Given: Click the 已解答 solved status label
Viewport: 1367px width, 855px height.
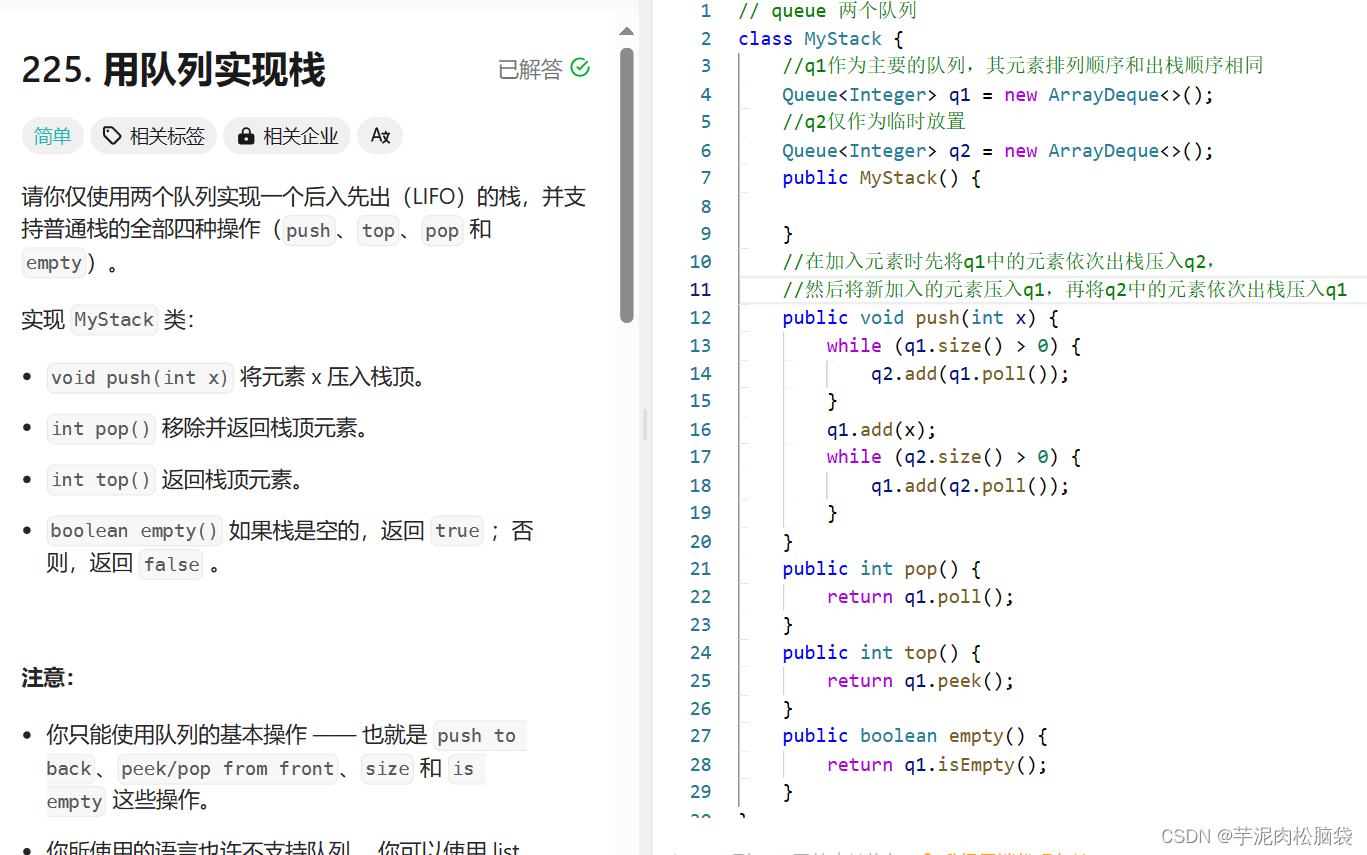Looking at the screenshot, I should click(530, 69).
